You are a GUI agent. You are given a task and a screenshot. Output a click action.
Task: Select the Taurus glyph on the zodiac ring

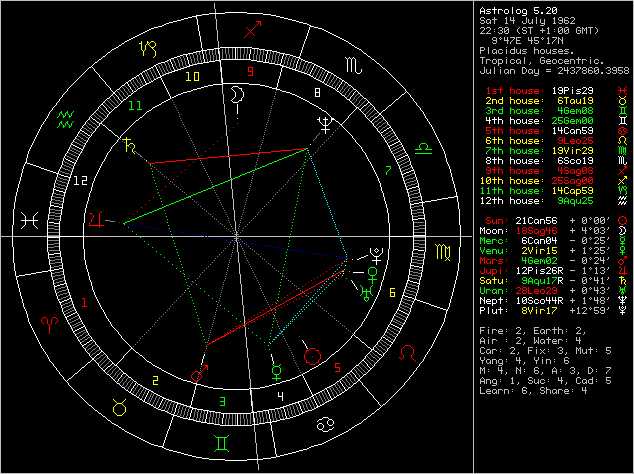click(x=120, y=406)
